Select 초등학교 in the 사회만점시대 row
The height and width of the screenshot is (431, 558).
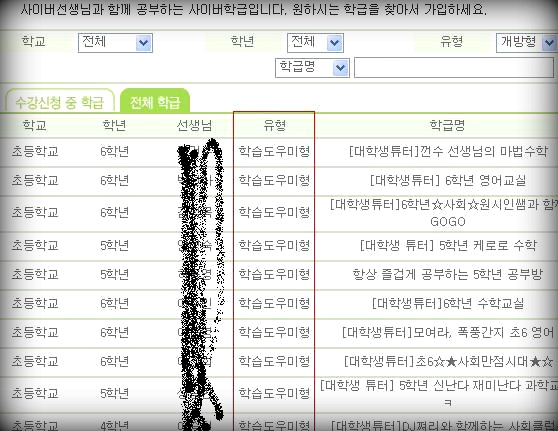tap(35, 362)
